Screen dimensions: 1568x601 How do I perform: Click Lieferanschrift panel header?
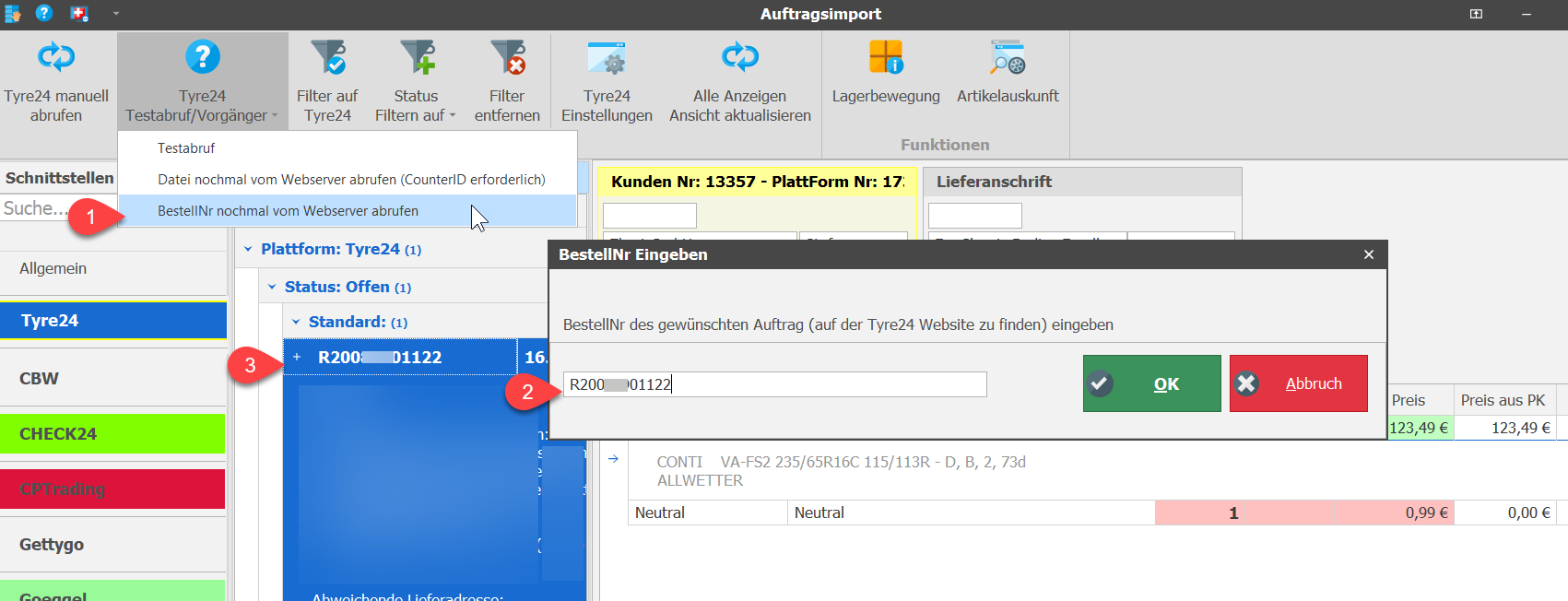pyautogui.click(x=1083, y=182)
